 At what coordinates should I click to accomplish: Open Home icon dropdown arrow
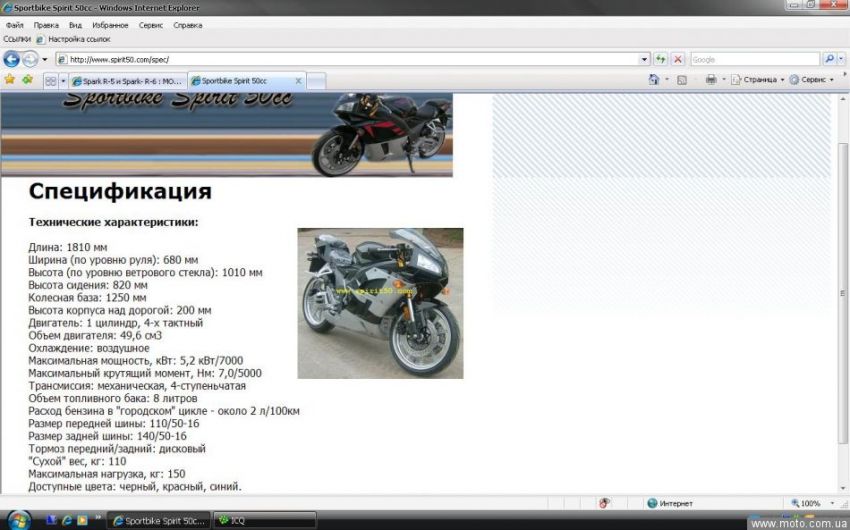(x=667, y=80)
